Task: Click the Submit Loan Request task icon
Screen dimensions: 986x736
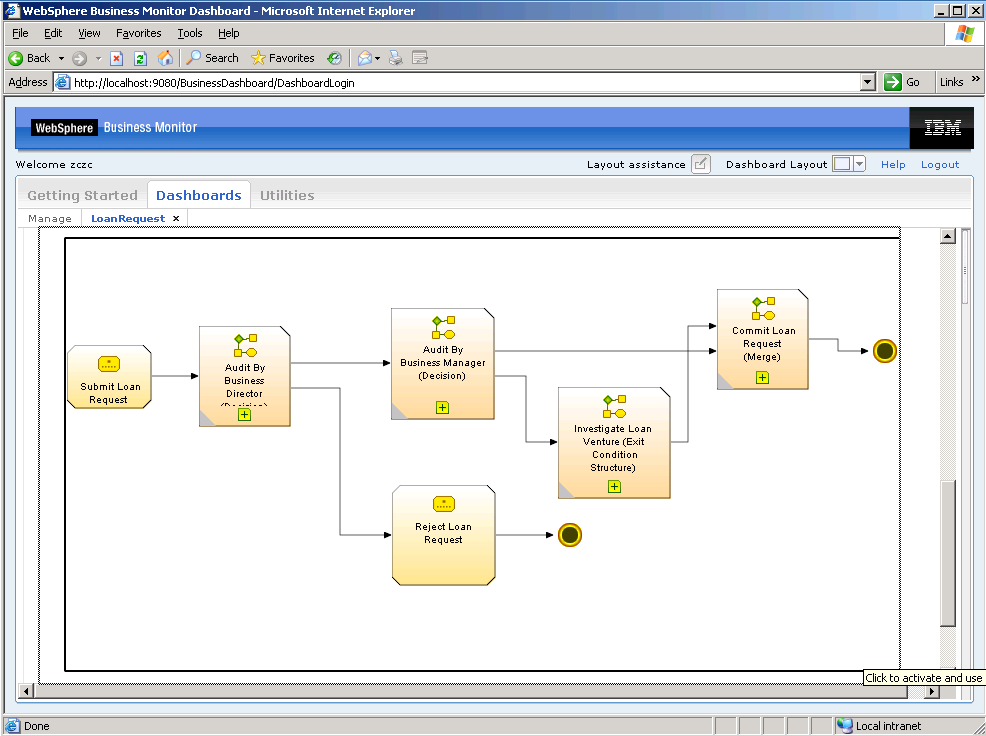Action: pyautogui.click(x=109, y=364)
